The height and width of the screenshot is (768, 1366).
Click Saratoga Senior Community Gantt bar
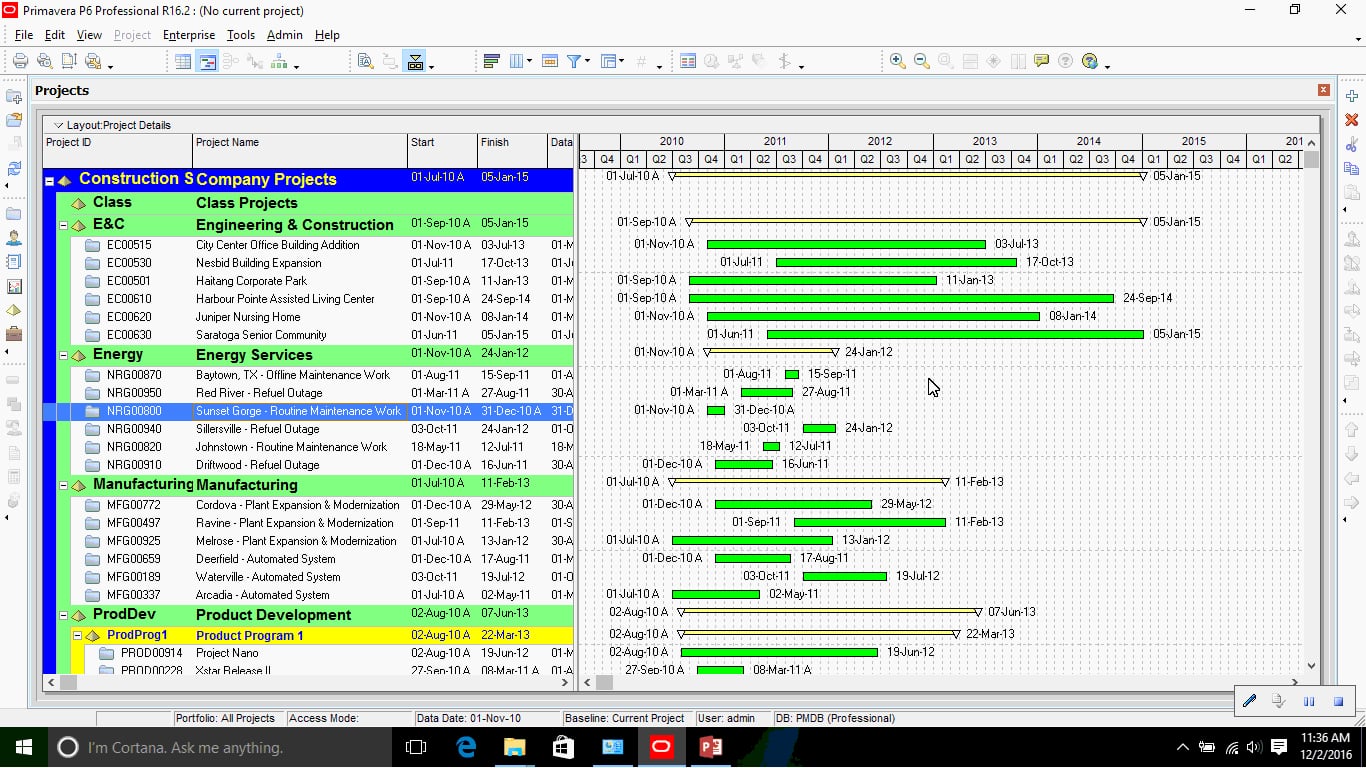pyautogui.click(x=955, y=334)
